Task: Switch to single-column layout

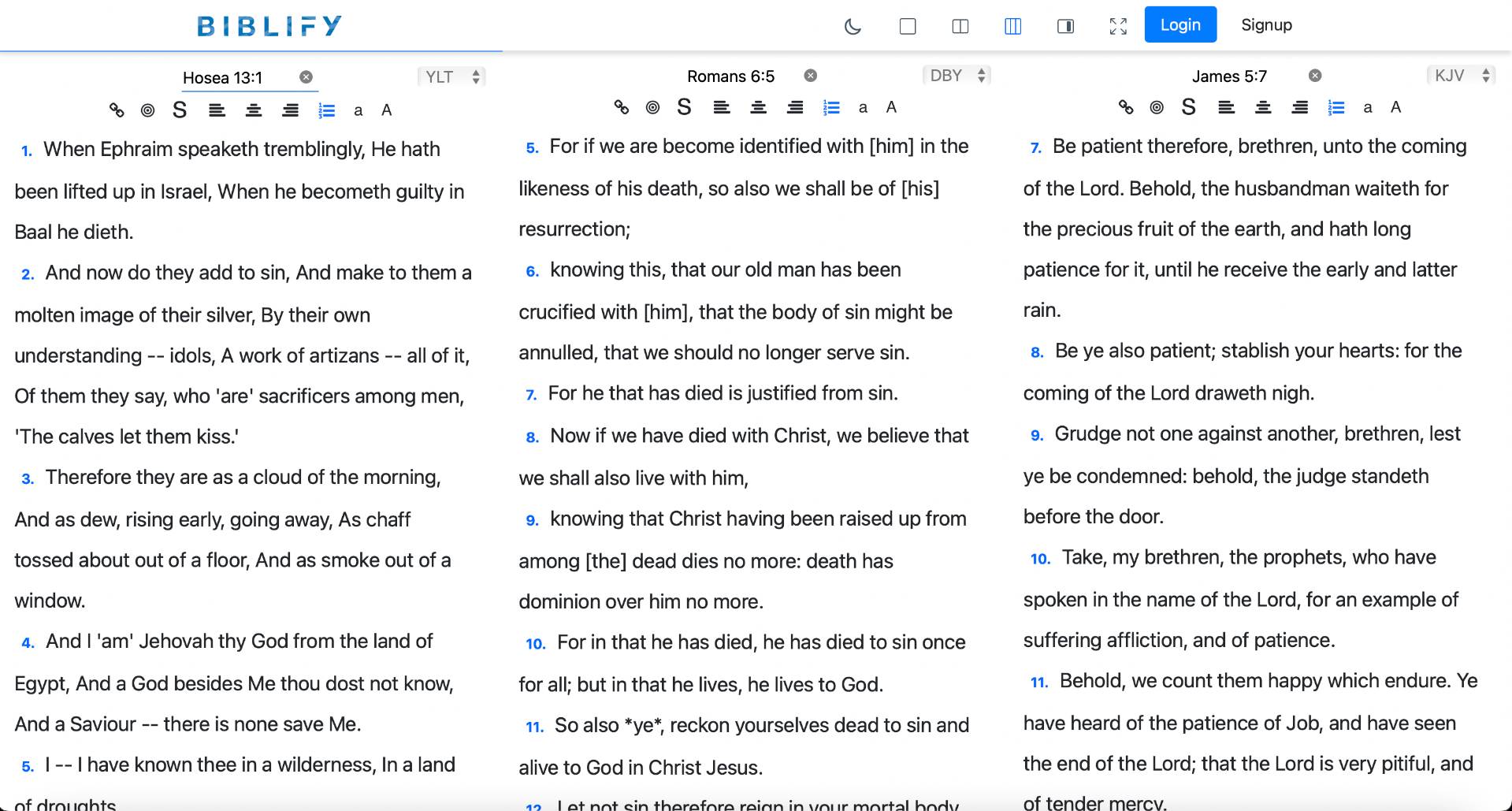Action: point(908,26)
